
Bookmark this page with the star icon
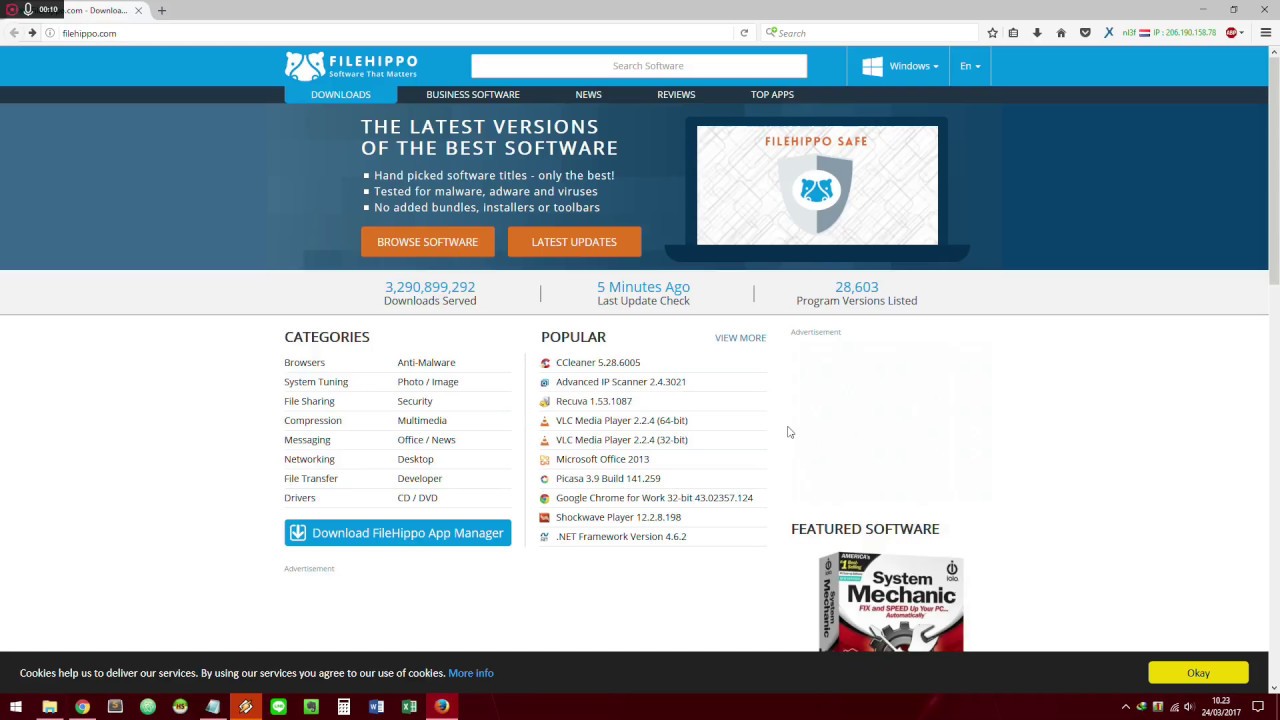click(x=992, y=33)
